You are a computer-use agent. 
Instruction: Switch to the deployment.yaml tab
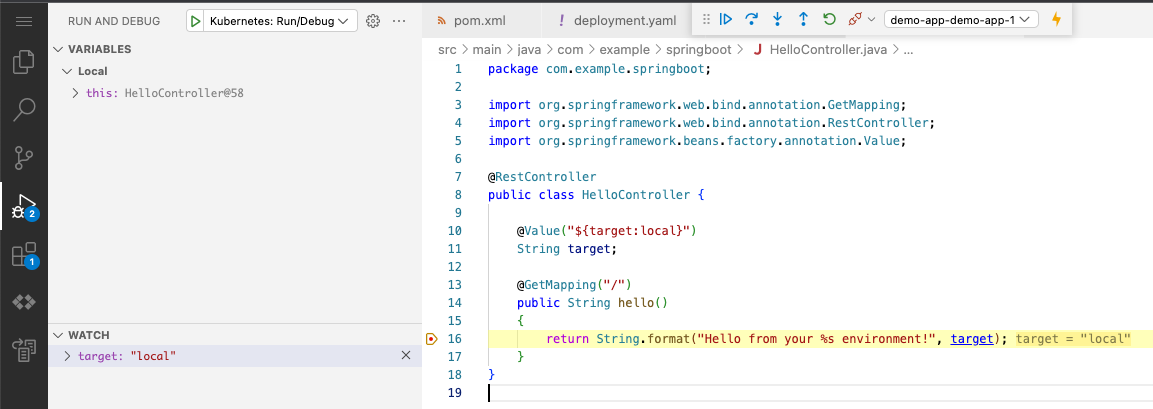[618, 20]
